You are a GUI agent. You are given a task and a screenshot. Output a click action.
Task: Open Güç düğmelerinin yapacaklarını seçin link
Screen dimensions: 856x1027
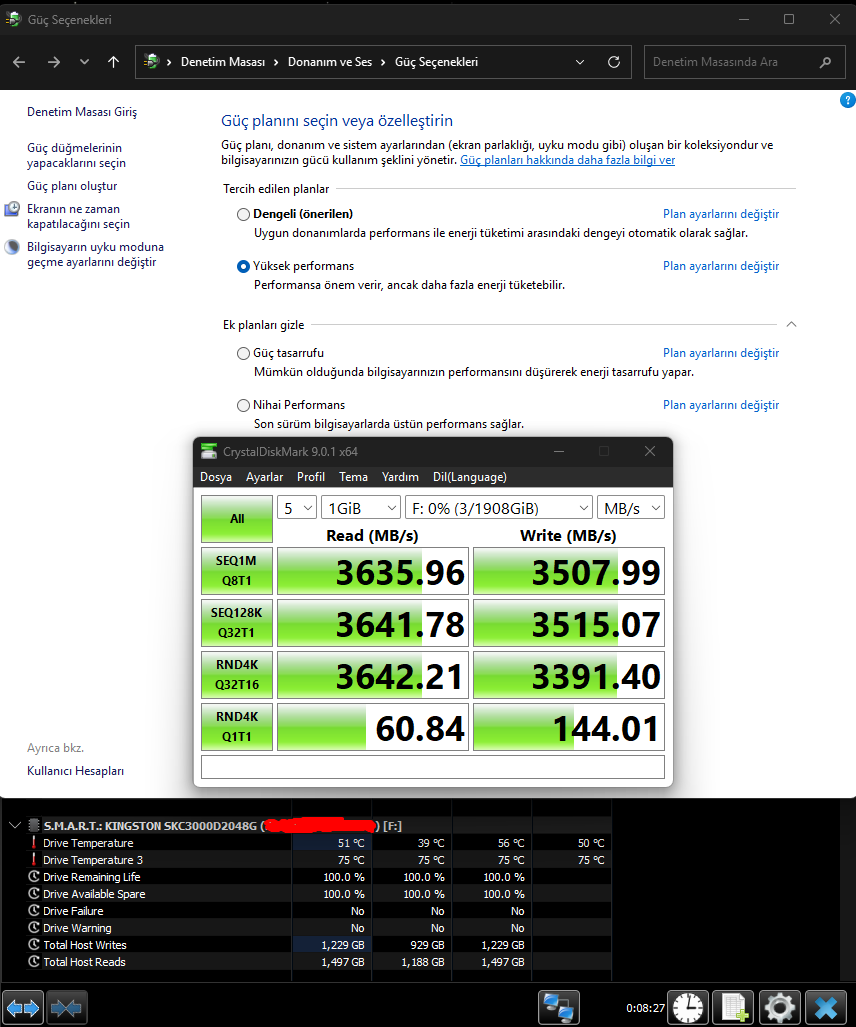76,155
